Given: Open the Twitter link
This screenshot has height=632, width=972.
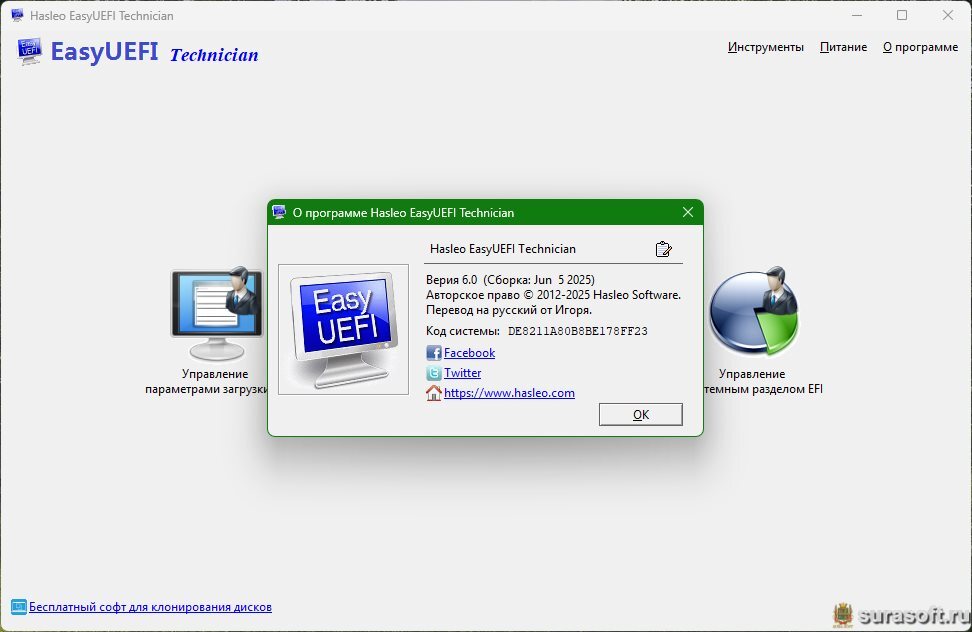Looking at the screenshot, I should click(462, 373).
